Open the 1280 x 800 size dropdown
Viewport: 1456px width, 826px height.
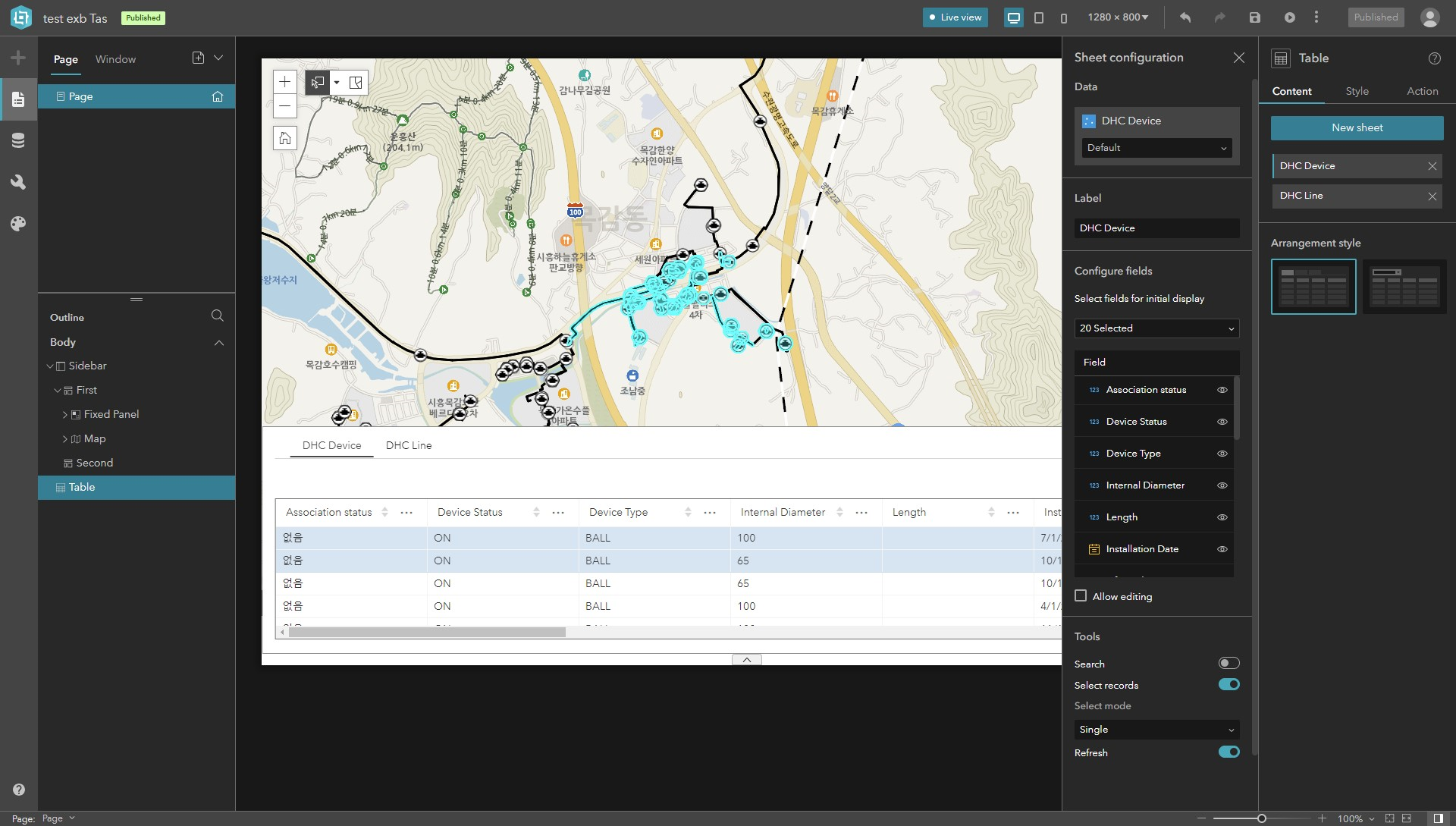point(1118,16)
